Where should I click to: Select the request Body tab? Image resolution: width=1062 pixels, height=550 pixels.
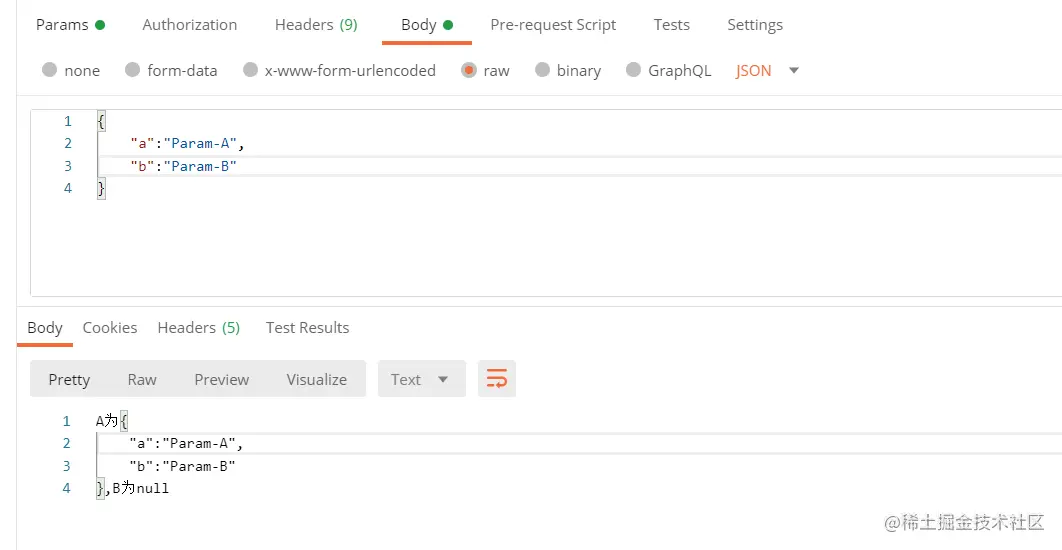427,25
